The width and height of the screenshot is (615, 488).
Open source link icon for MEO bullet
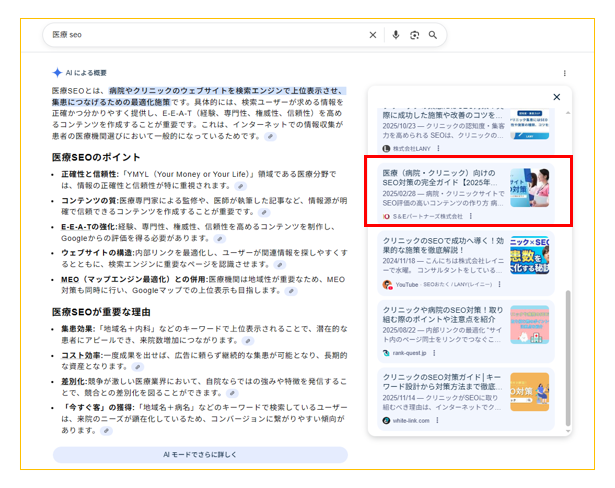tap(291, 291)
